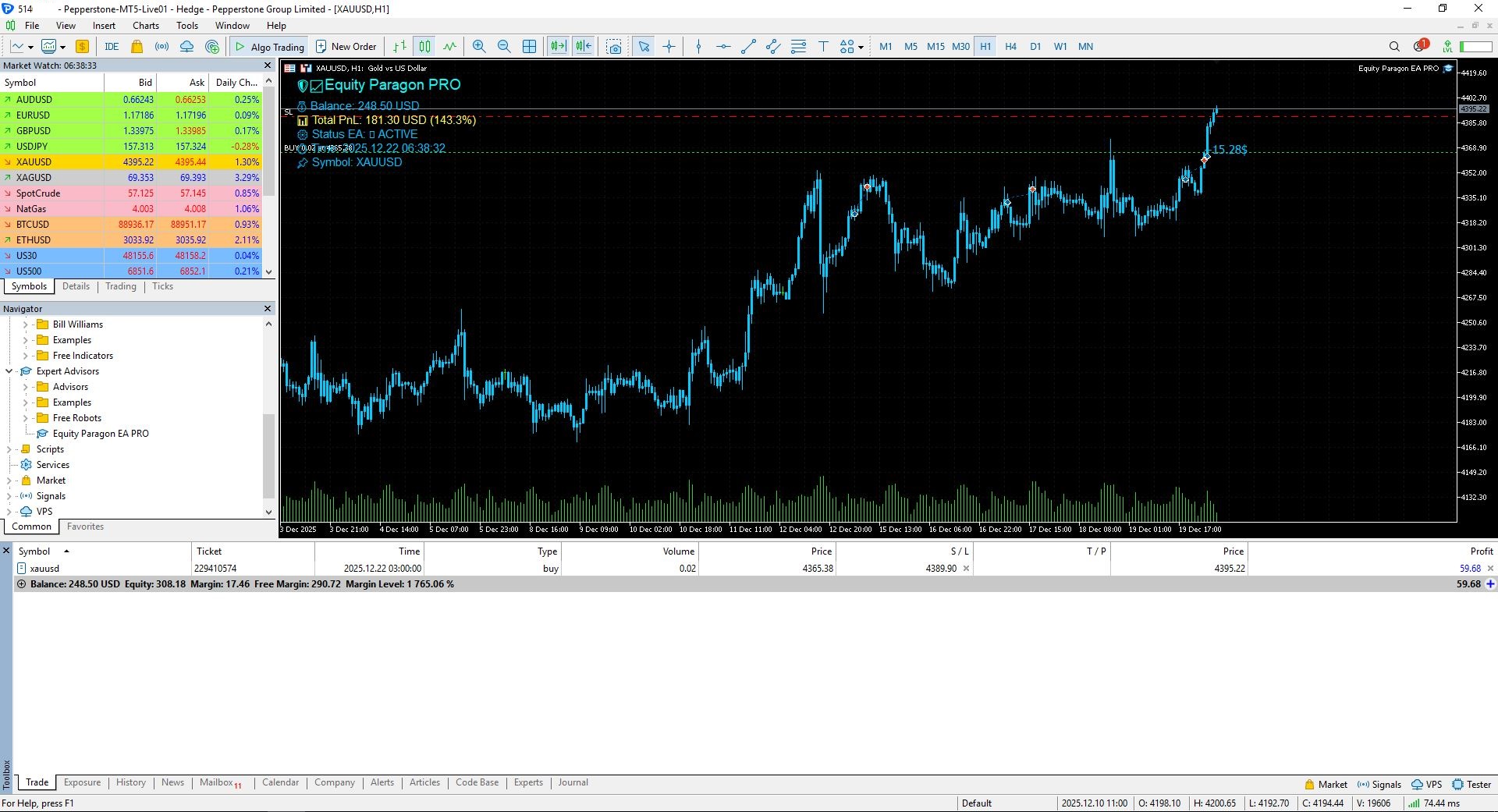The height and width of the screenshot is (812, 1498).
Task: Tile chart windows with grid icon
Action: tap(529, 47)
